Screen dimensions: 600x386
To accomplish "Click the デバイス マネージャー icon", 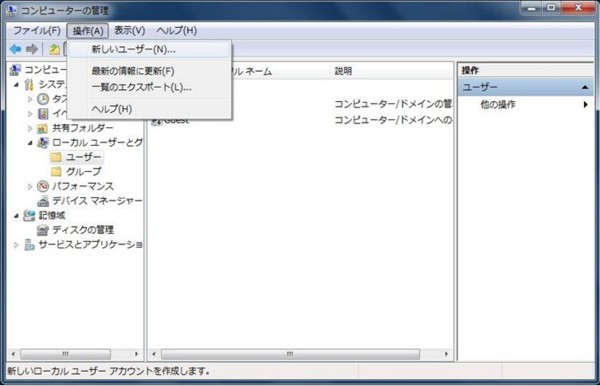I will pos(43,201).
